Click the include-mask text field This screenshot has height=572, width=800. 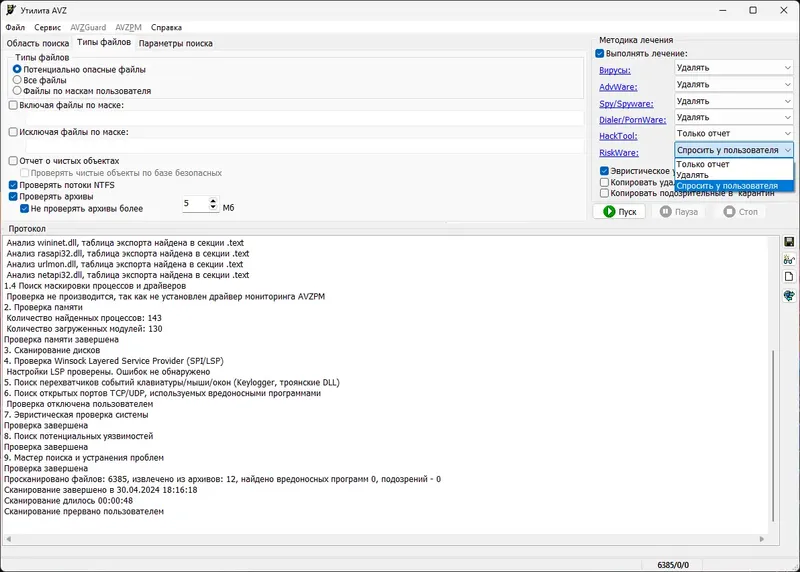tap(304, 118)
